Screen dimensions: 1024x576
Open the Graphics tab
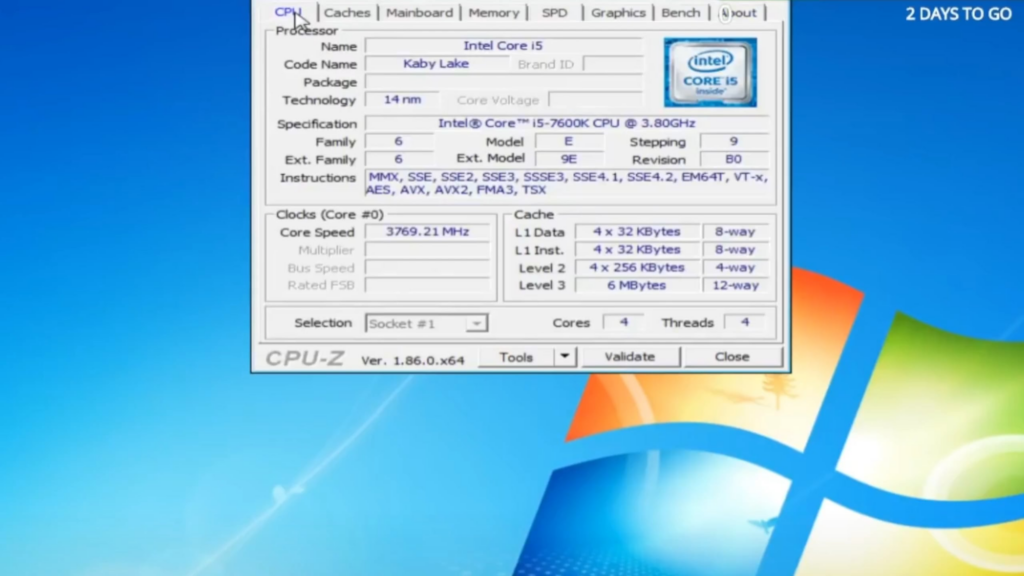[x=618, y=12]
